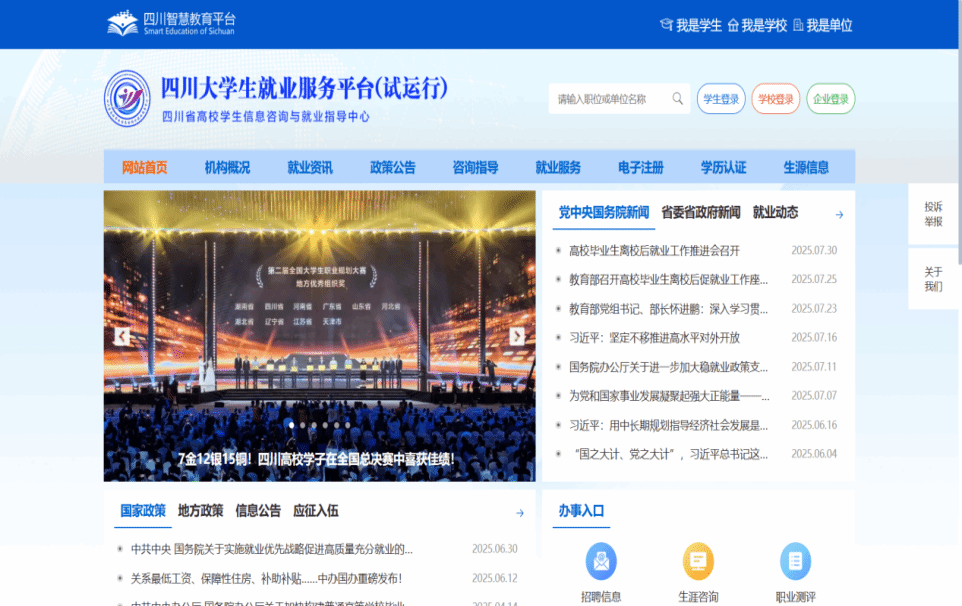Go to next carousel slide
The image size is (962, 606).
coord(517,336)
